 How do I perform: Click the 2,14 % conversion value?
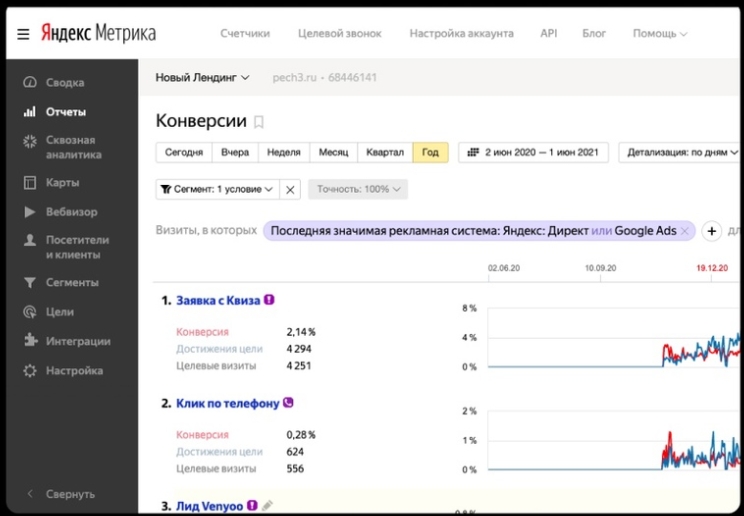click(301, 332)
